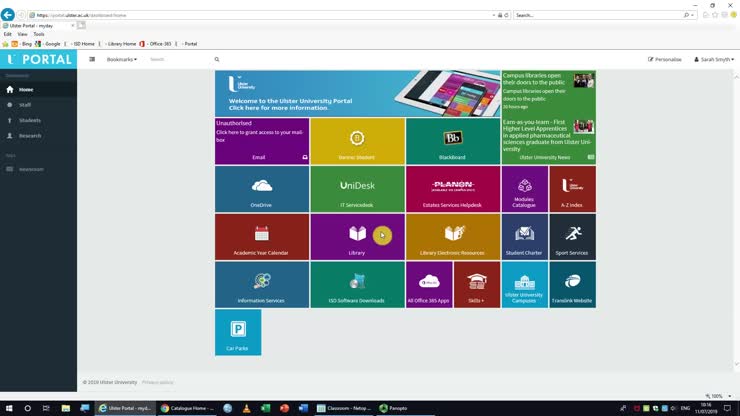Open the Car Parks tile

238,332
